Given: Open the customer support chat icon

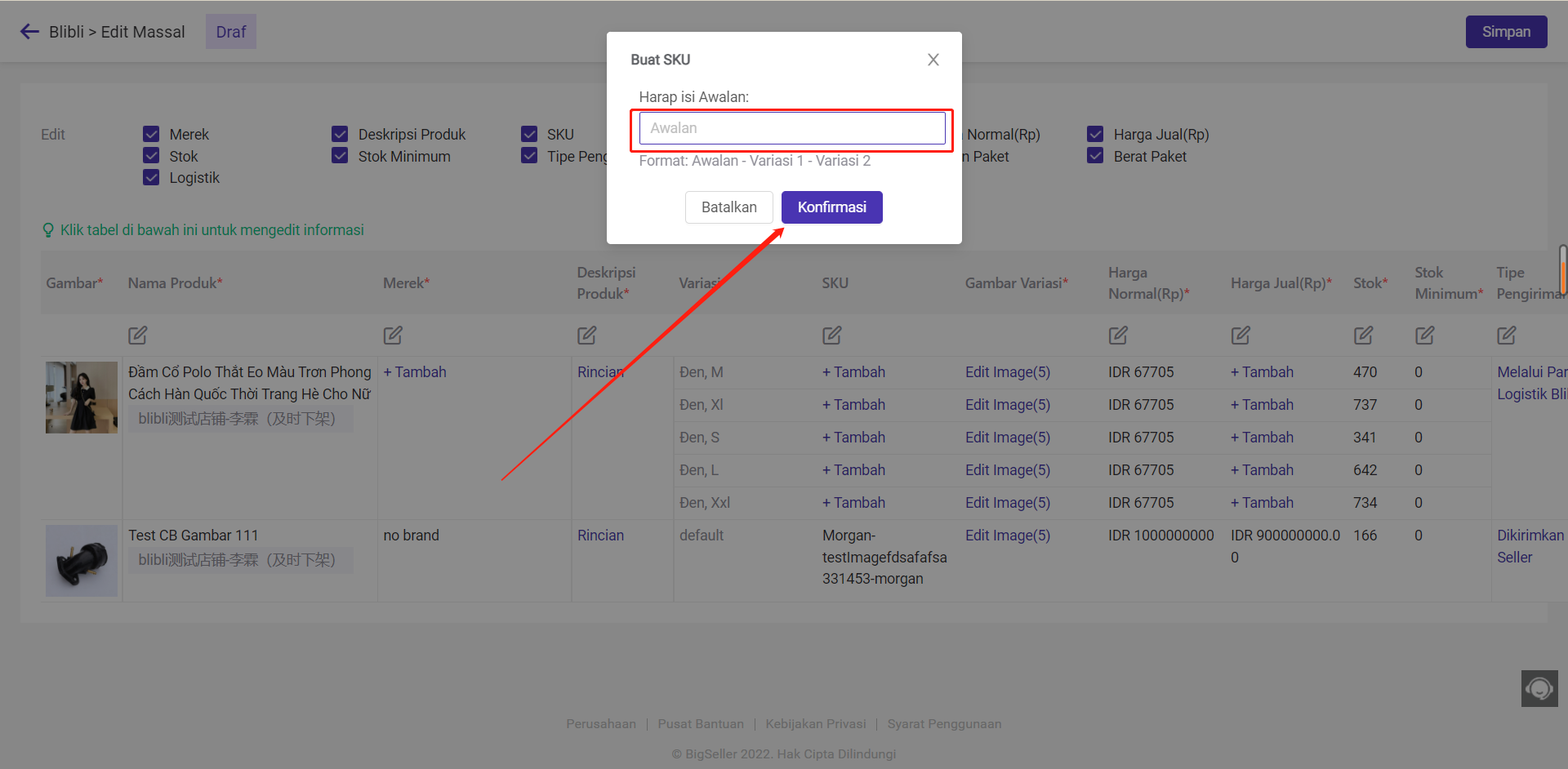Looking at the screenshot, I should [1539, 688].
